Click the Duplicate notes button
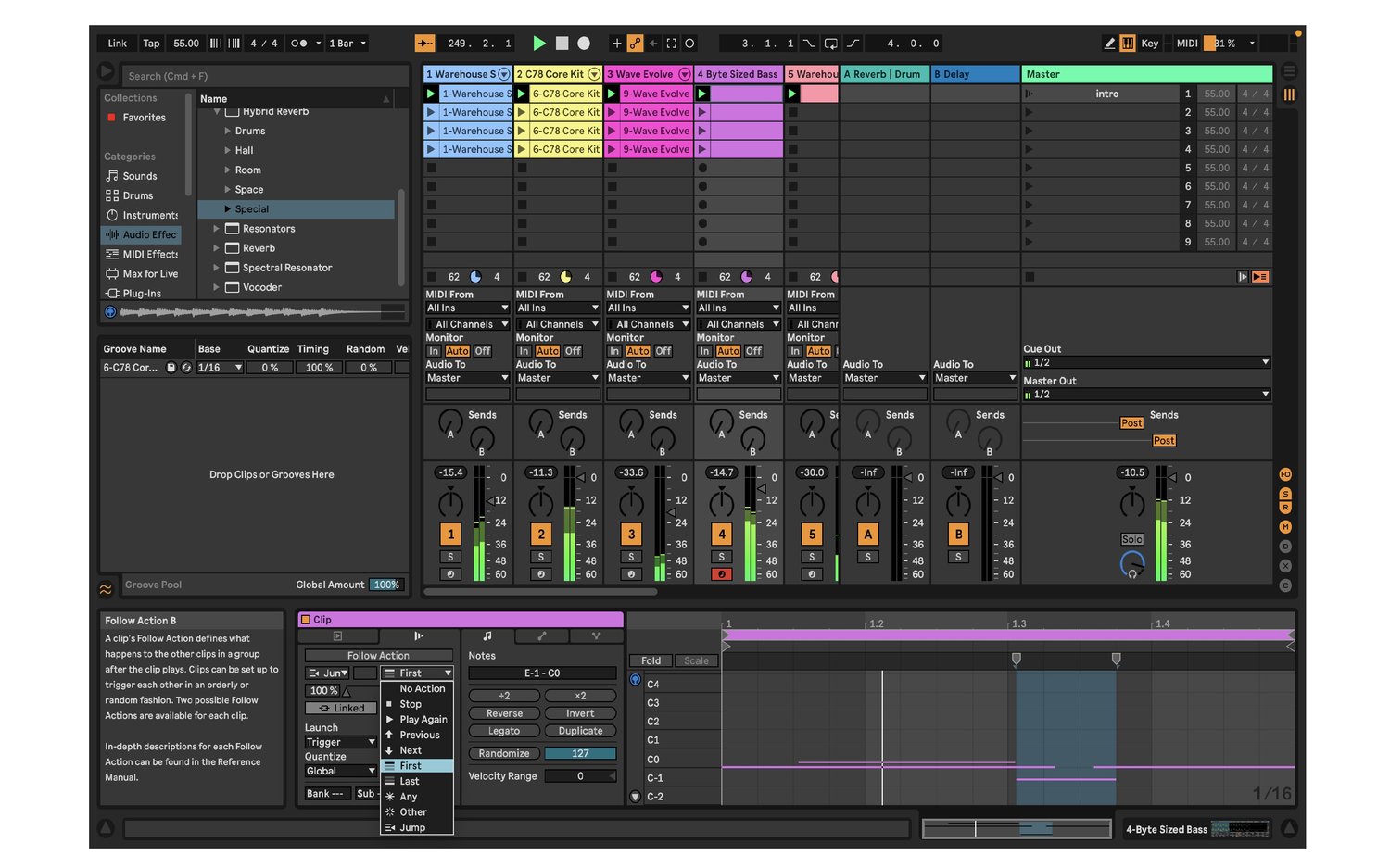This screenshot has width=1390, height=868. [x=580, y=731]
